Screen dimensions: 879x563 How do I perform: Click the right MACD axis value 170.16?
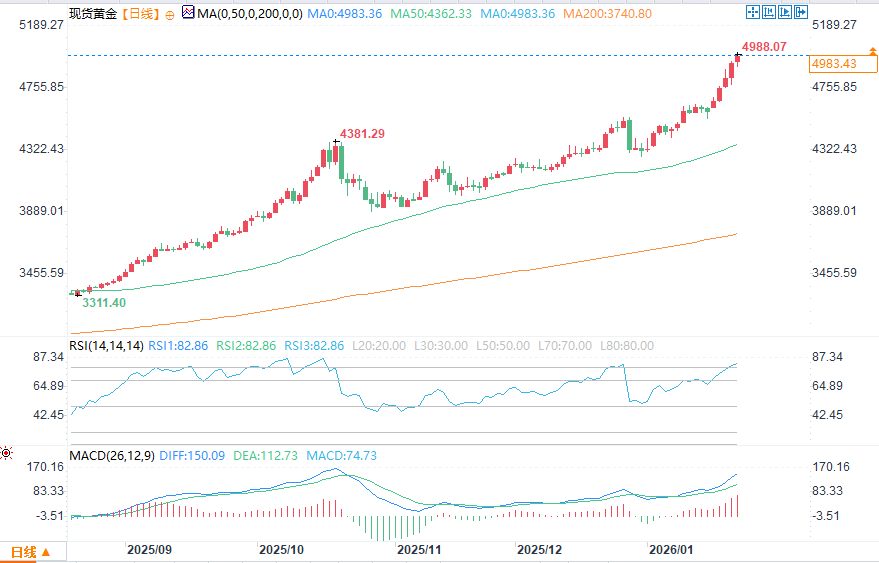[831, 467]
